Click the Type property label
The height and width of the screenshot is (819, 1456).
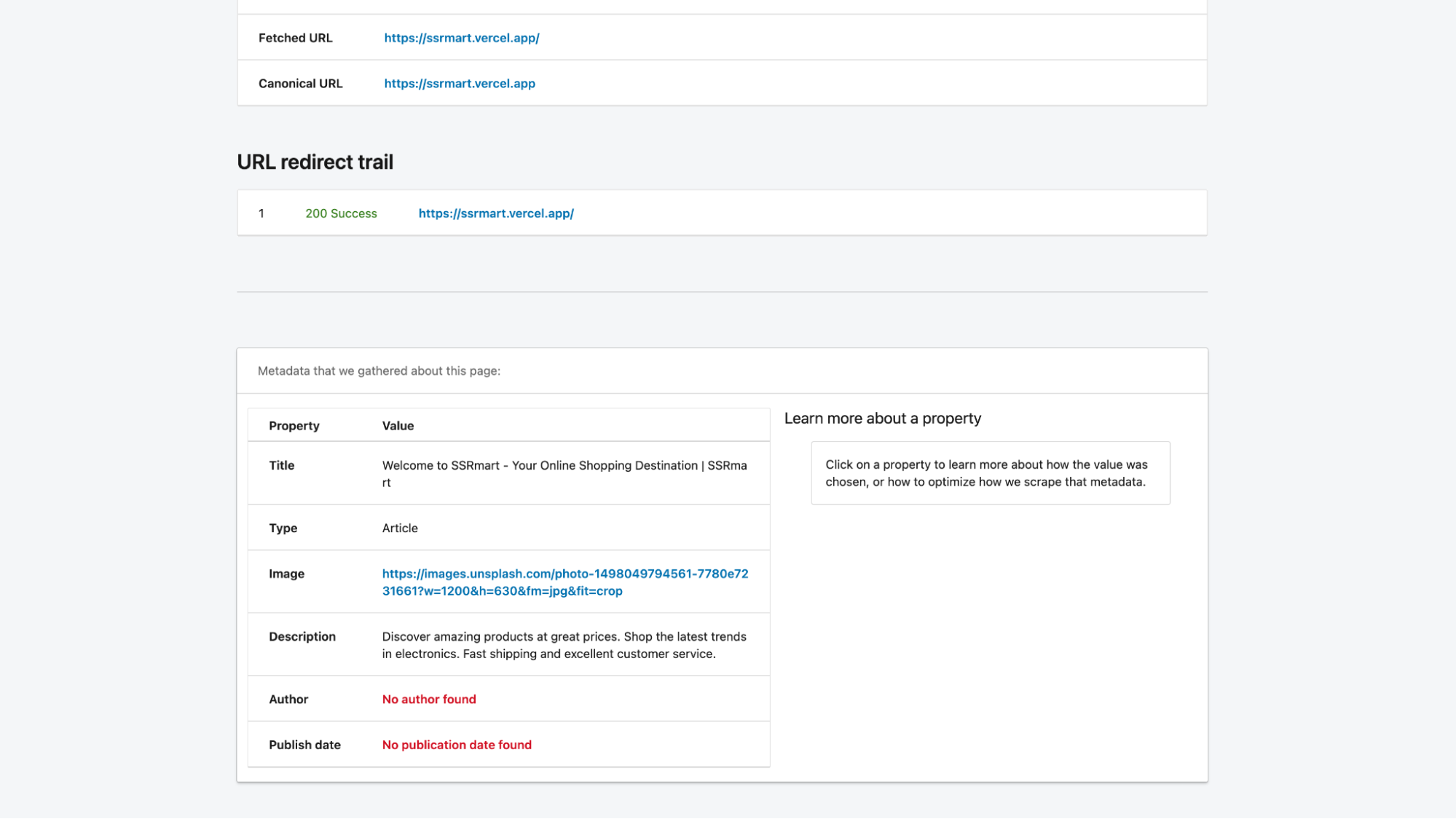tap(283, 528)
